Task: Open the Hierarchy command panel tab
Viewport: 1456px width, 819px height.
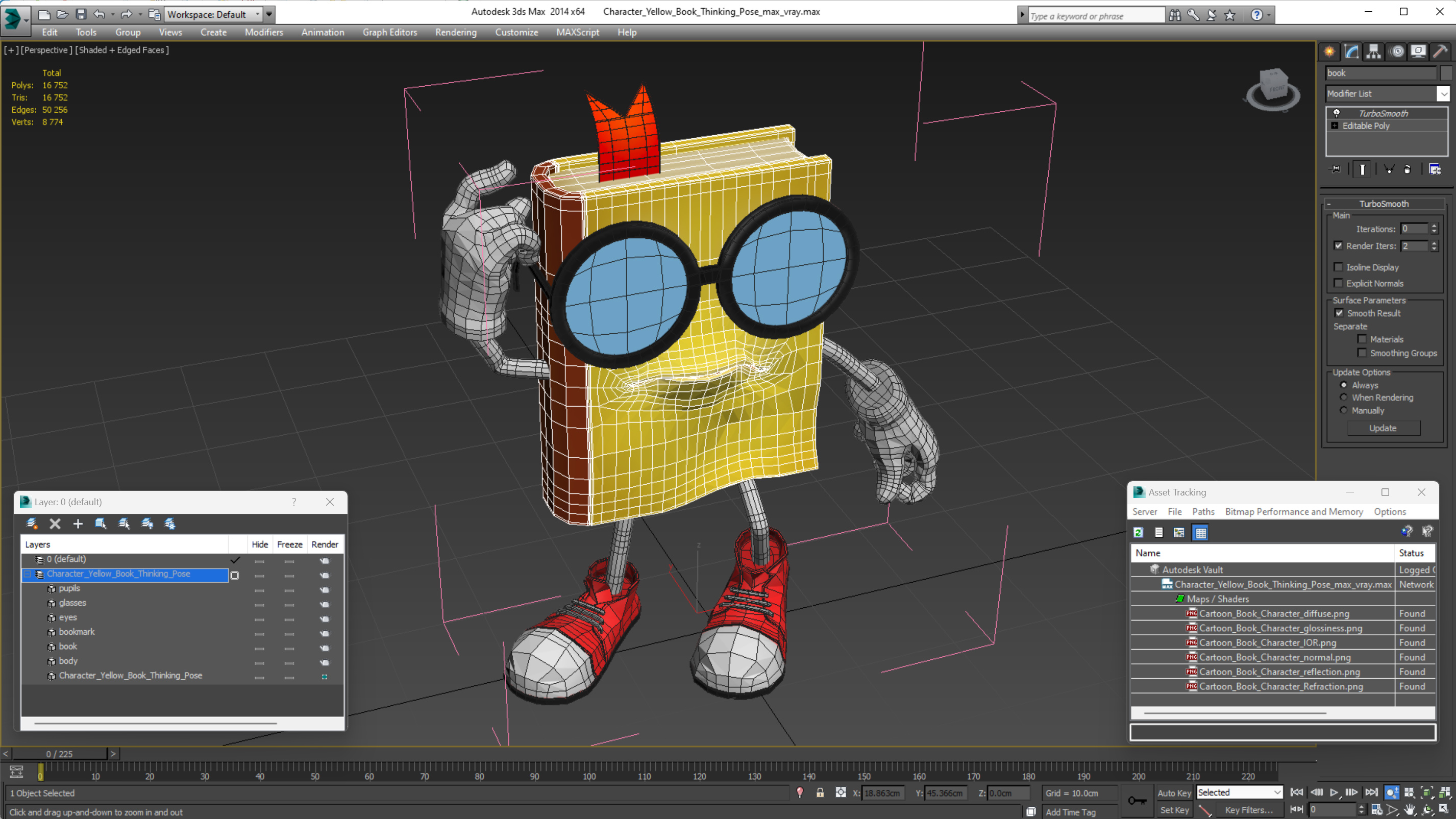Action: [1373, 52]
